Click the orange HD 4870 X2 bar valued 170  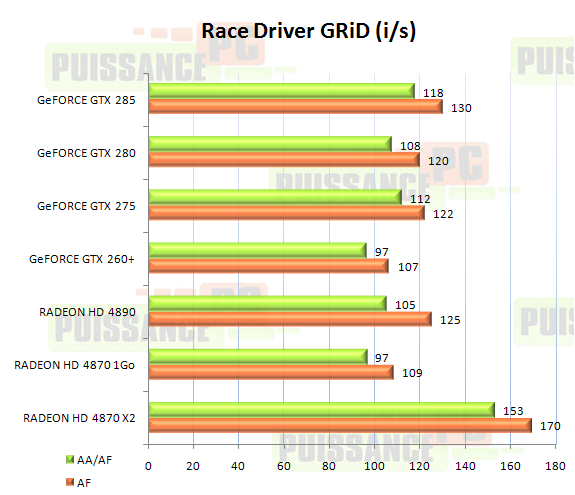pos(340,425)
